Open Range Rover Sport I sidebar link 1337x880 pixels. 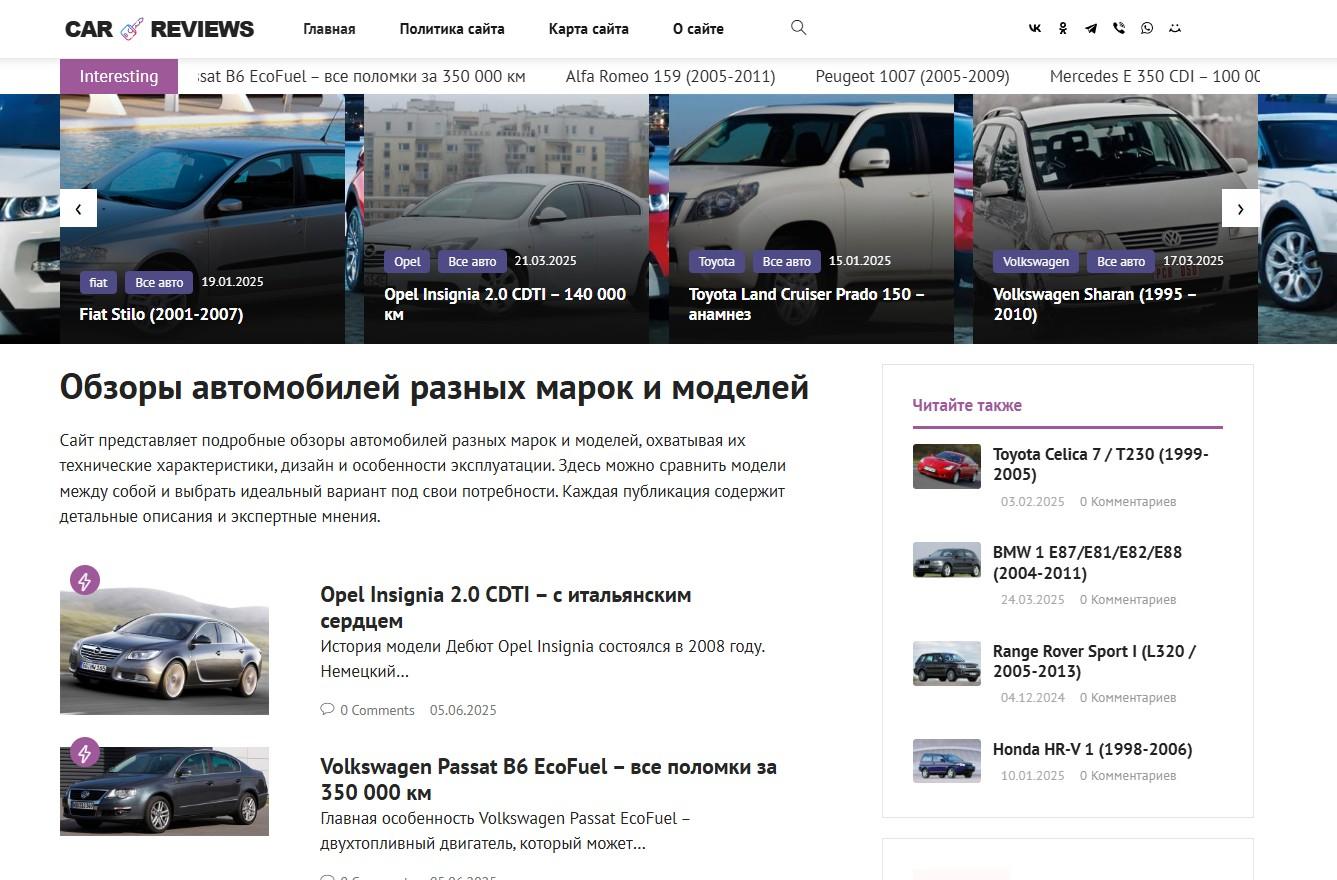pos(1094,661)
